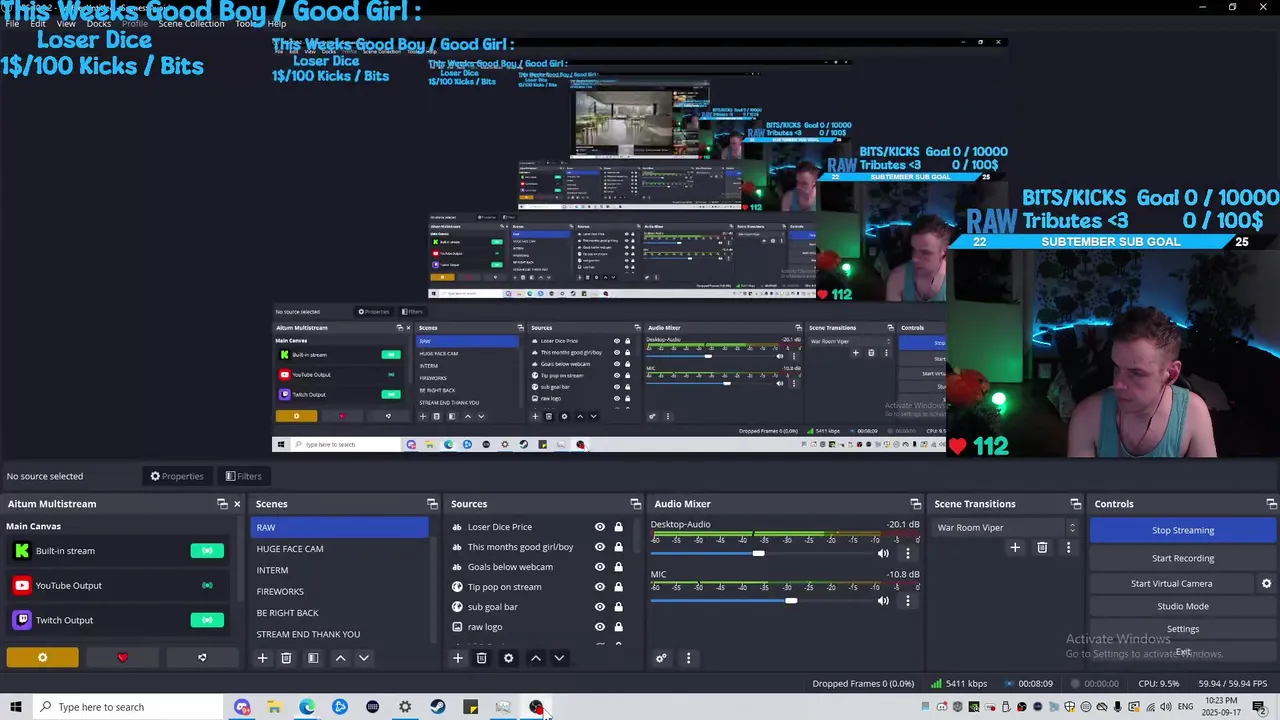Open the Windows Start menu

click(16, 707)
